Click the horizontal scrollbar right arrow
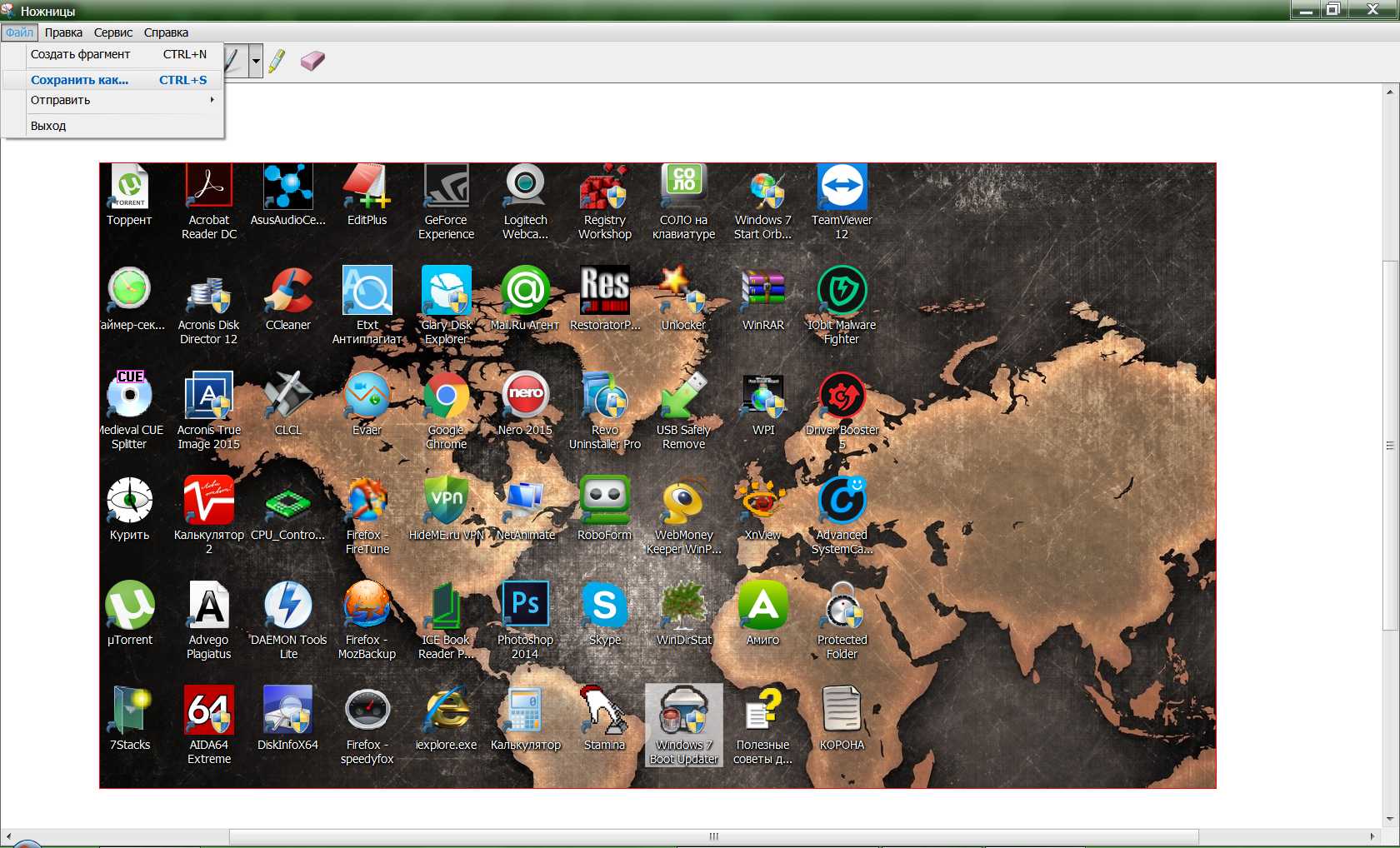Image resolution: width=1400 pixels, height=848 pixels. [1372, 836]
